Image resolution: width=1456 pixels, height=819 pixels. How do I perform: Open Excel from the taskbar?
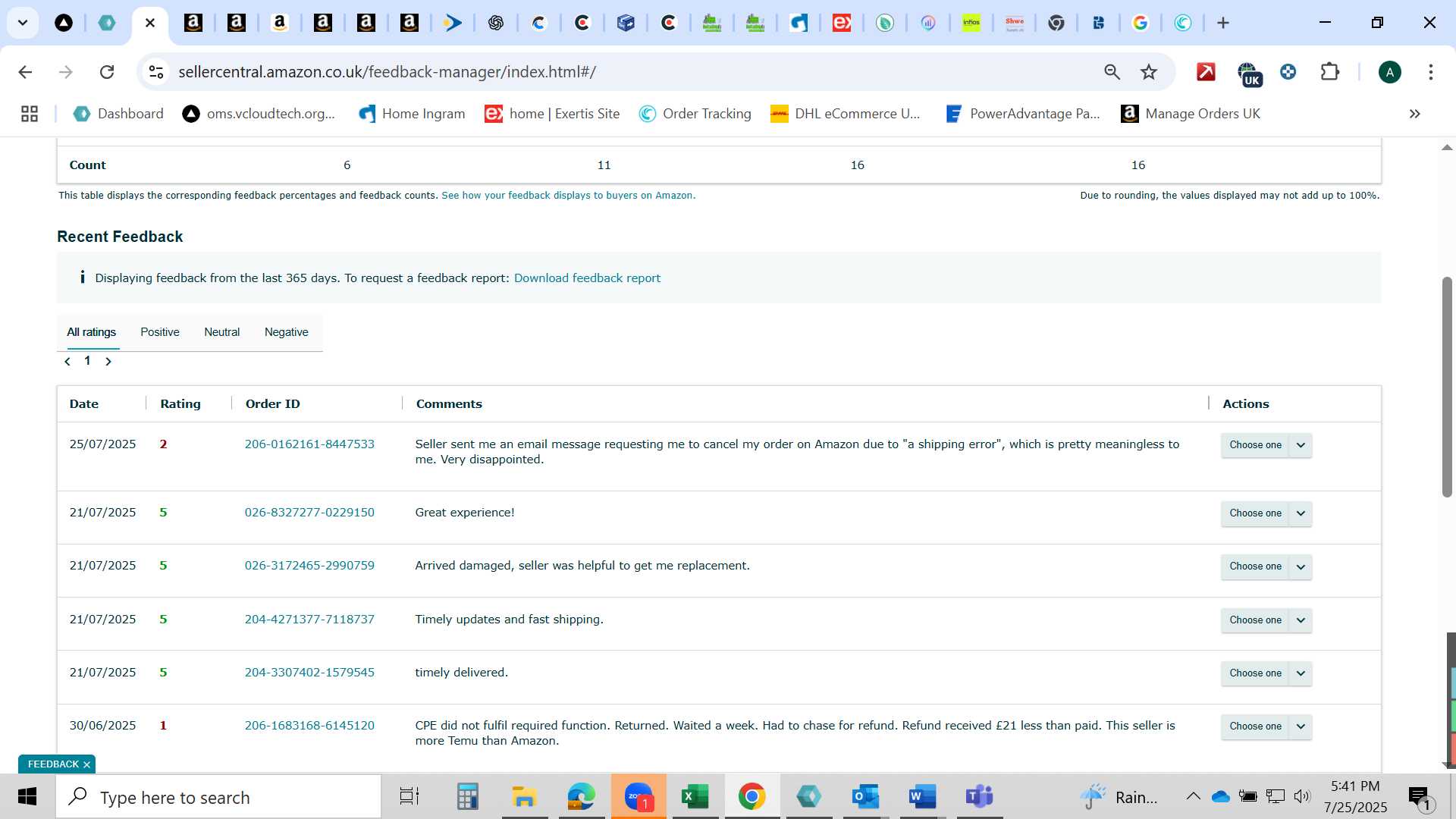[695, 796]
